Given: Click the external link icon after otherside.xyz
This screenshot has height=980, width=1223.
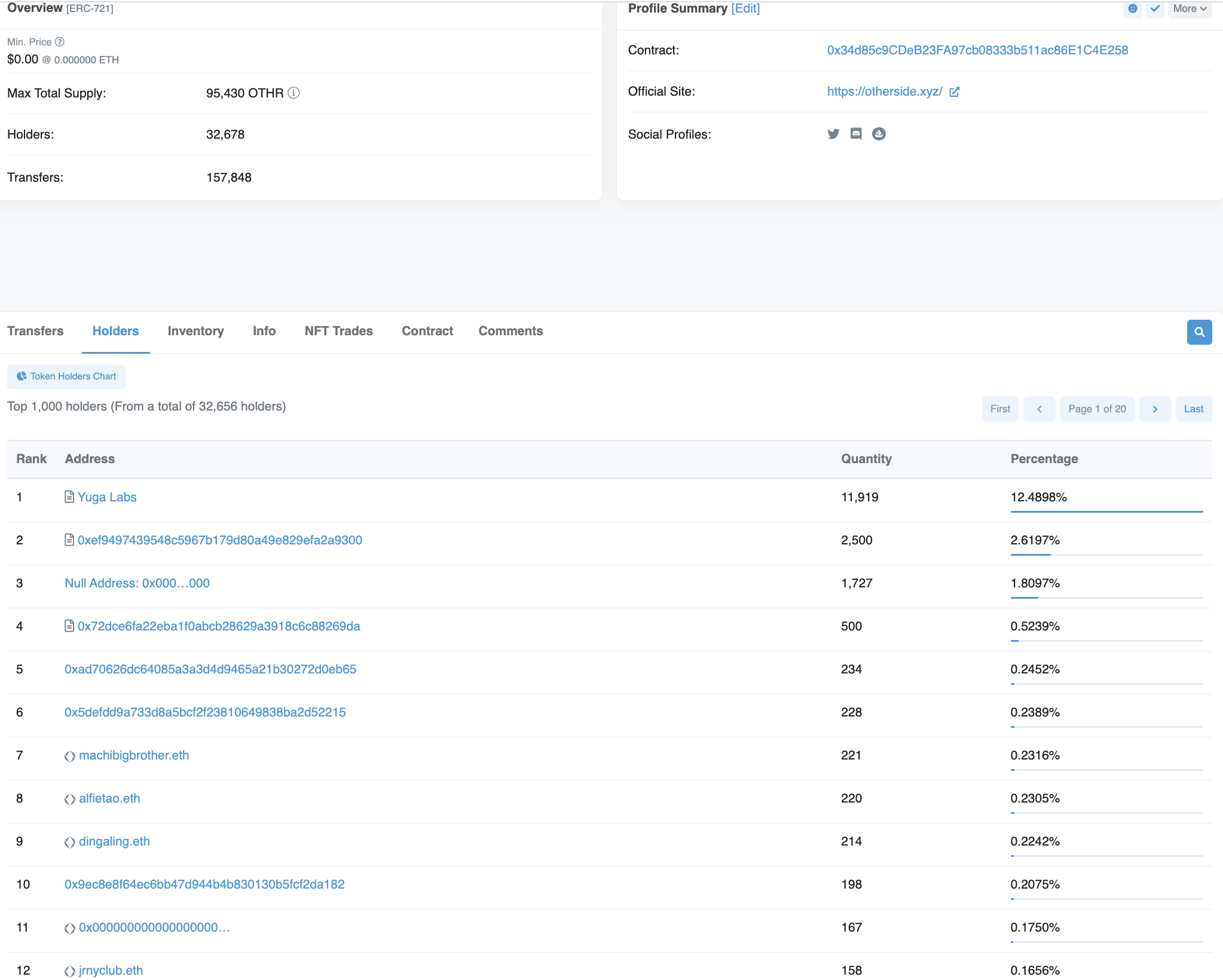Looking at the screenshot, I should click(955, 91).
